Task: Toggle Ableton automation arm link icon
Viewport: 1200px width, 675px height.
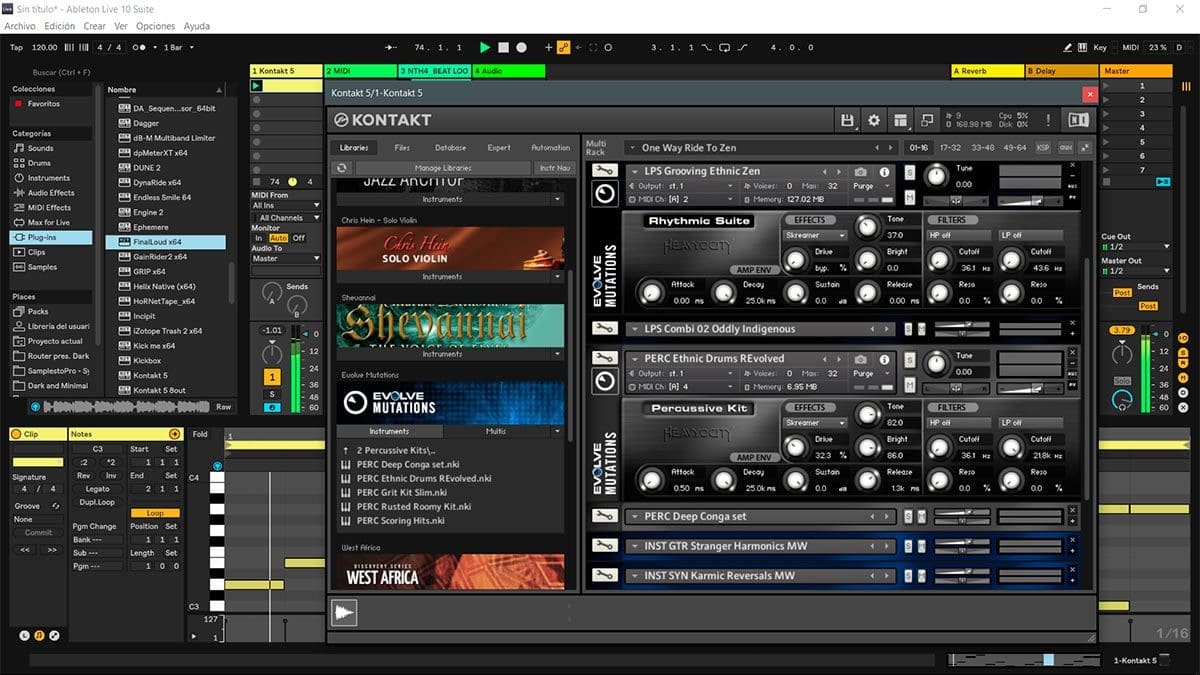Action: 563,47
